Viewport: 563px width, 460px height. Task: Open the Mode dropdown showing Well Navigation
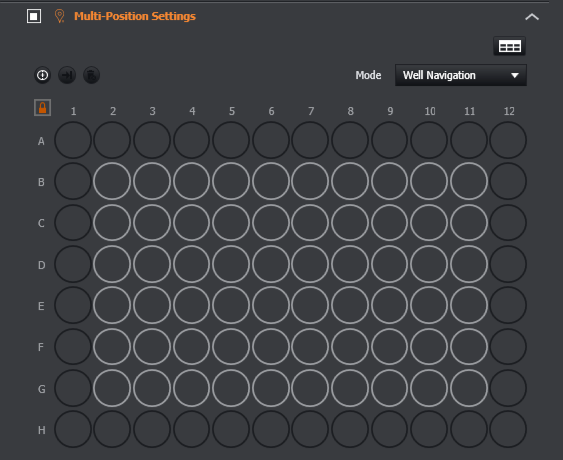click(x=461, y=75)
